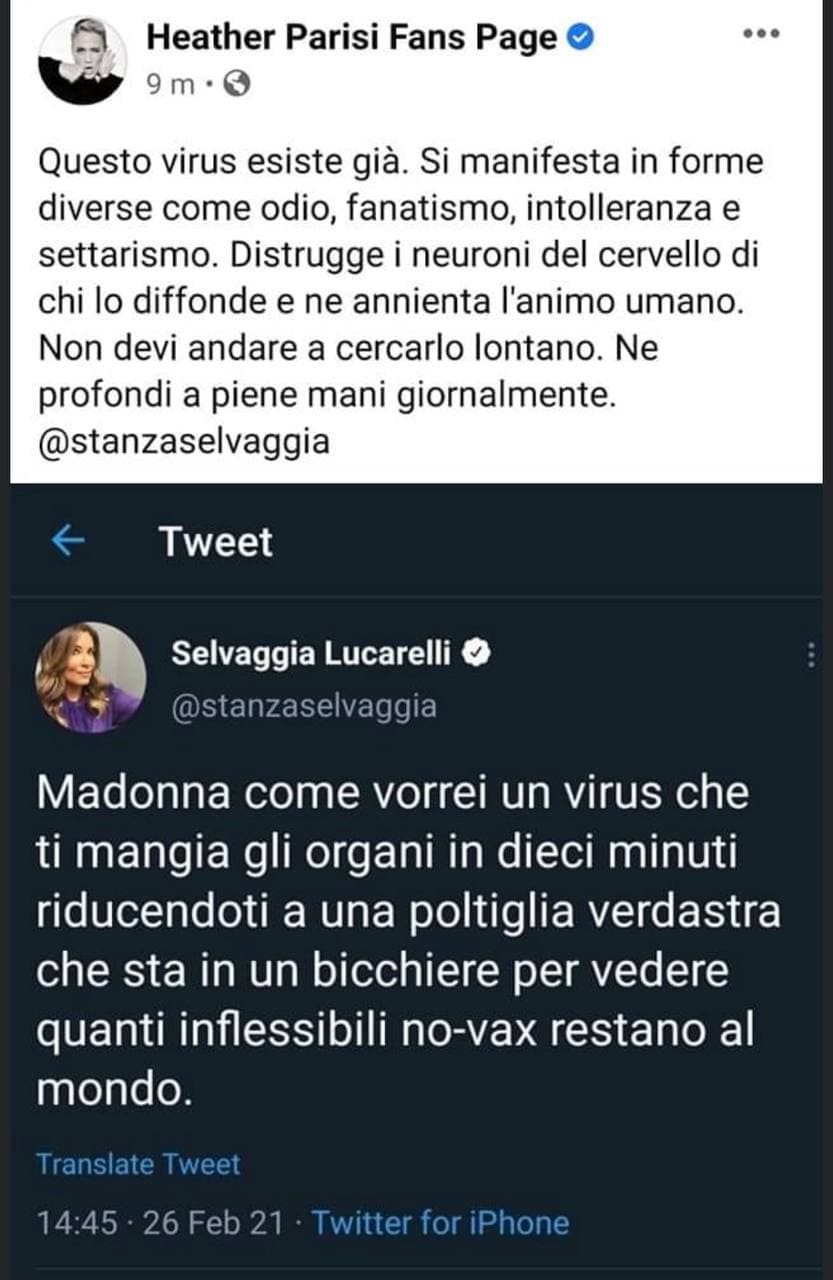The height and width of the screenshot is (1280, 833).
Task: Click the Translate Tweet link
Action: pyautogui.click(x=138, y=1164)
